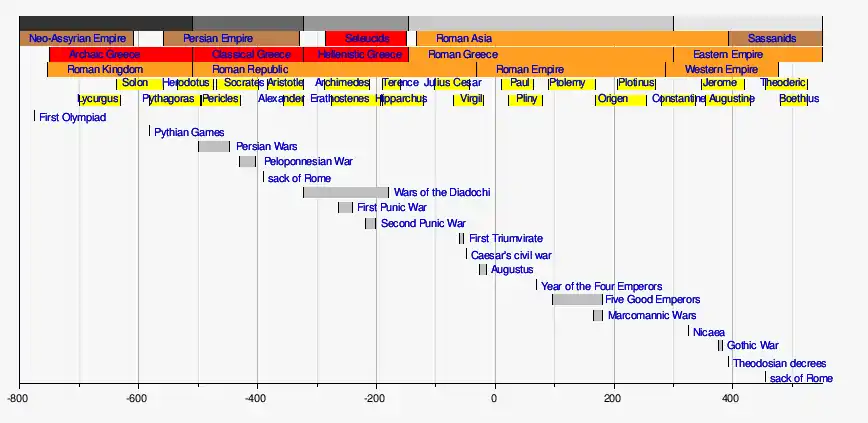Select the Pythagoras name label

pos(168,99)
